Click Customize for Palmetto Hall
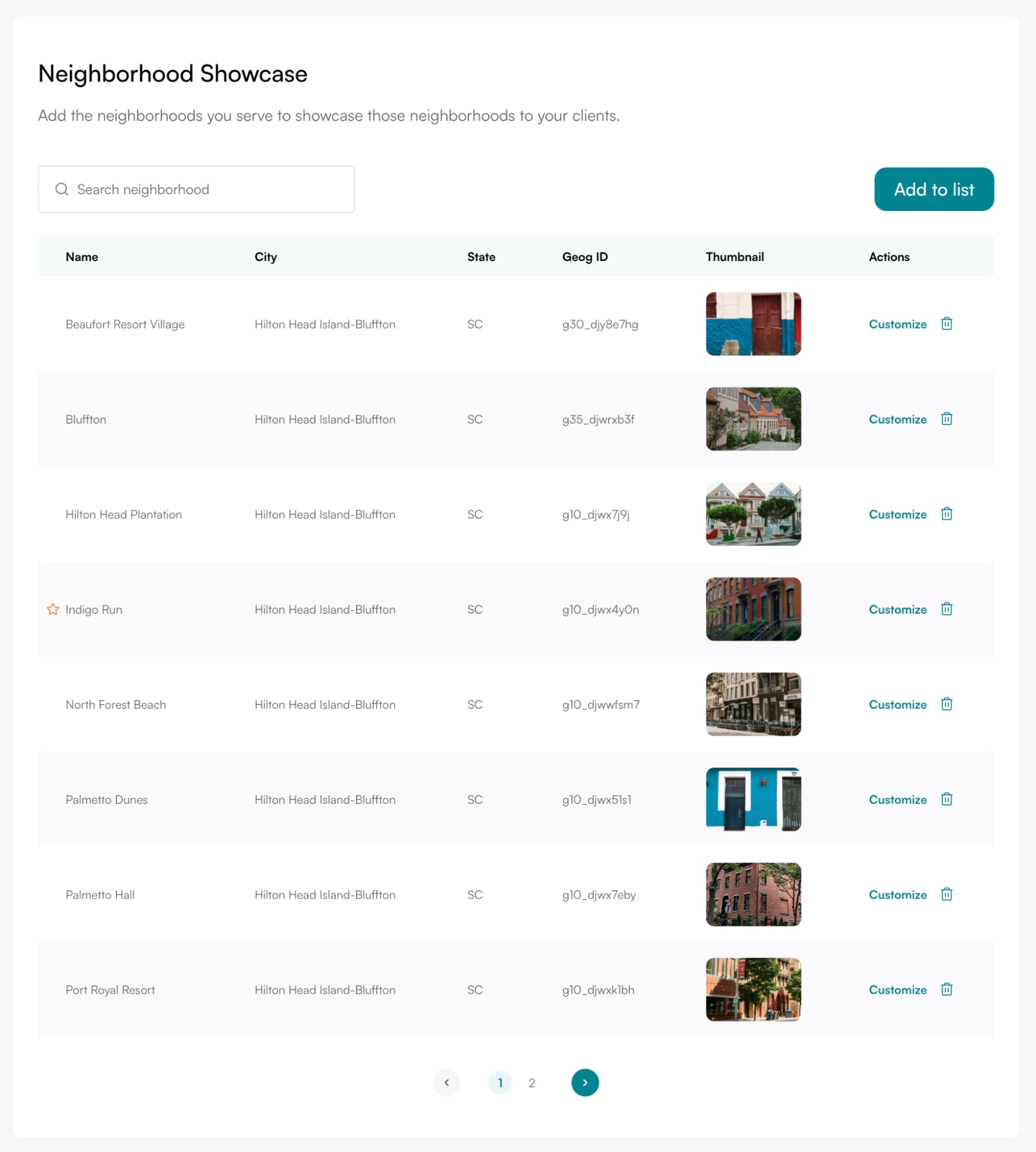The width and height of the screenshot is (1036, 1152). pyautogui.click(x=898, y=895)
